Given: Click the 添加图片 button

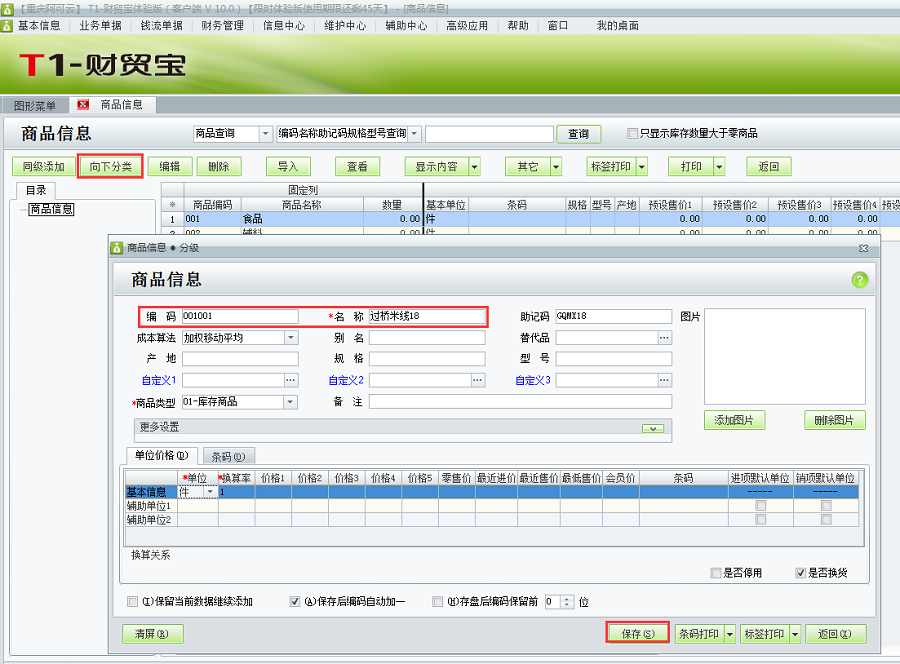Looking at the screenshot, I should coord(734,420).
